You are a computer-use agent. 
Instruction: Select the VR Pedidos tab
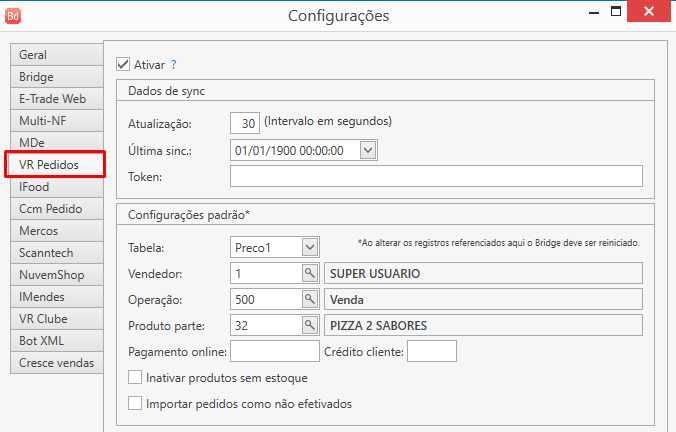click(x=55, y=164)
